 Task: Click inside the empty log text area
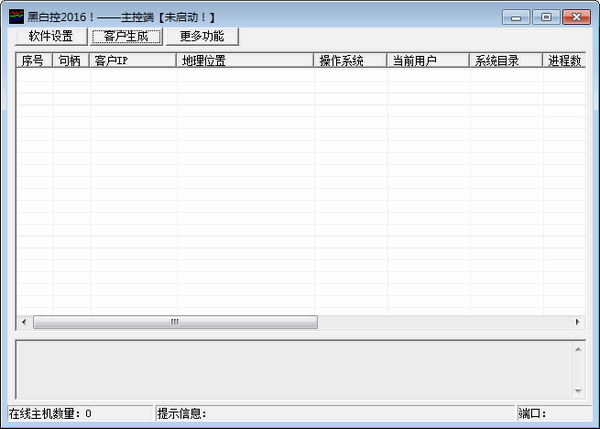pos(294,370)
